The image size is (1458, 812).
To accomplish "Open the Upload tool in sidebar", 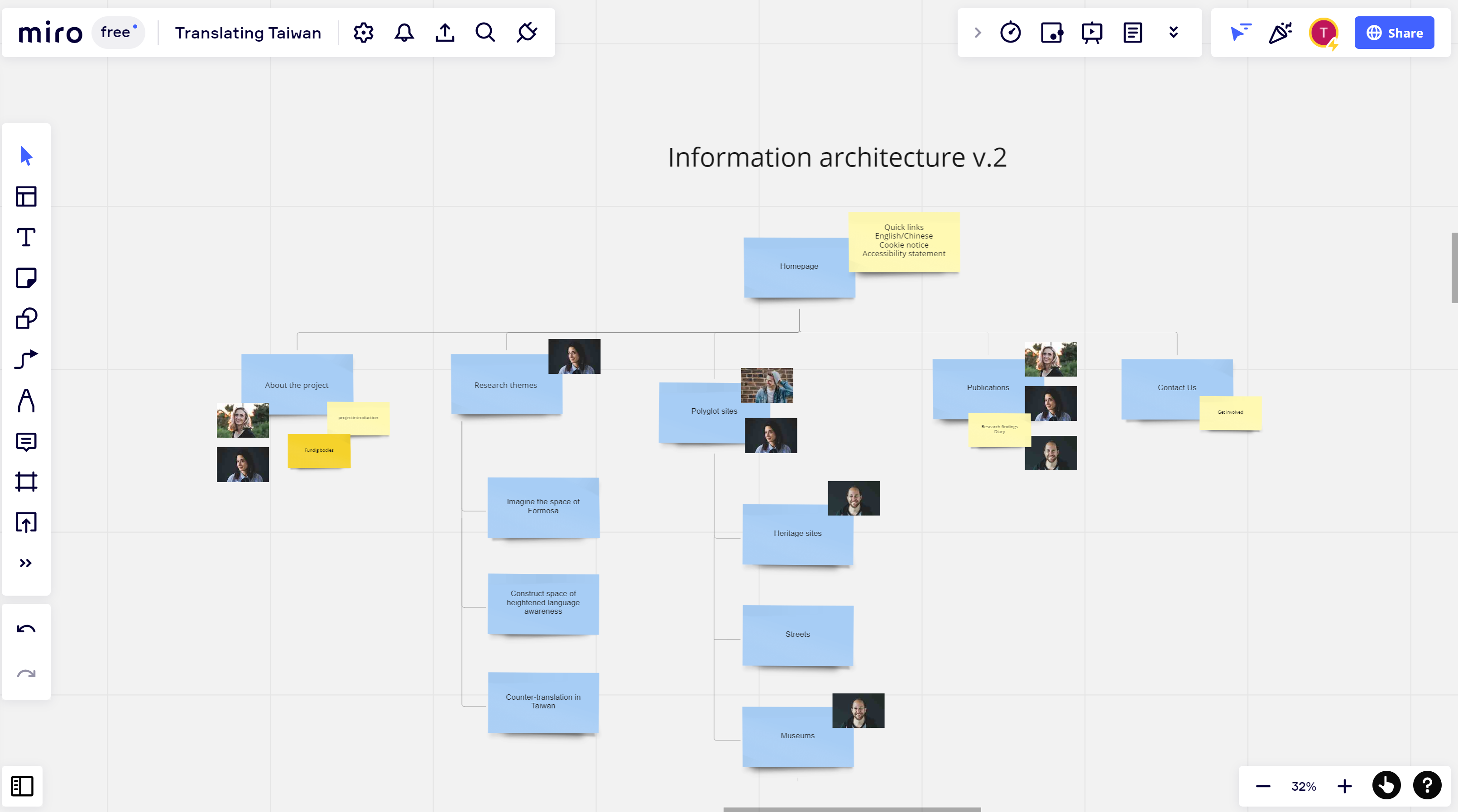I will point(26,522).
